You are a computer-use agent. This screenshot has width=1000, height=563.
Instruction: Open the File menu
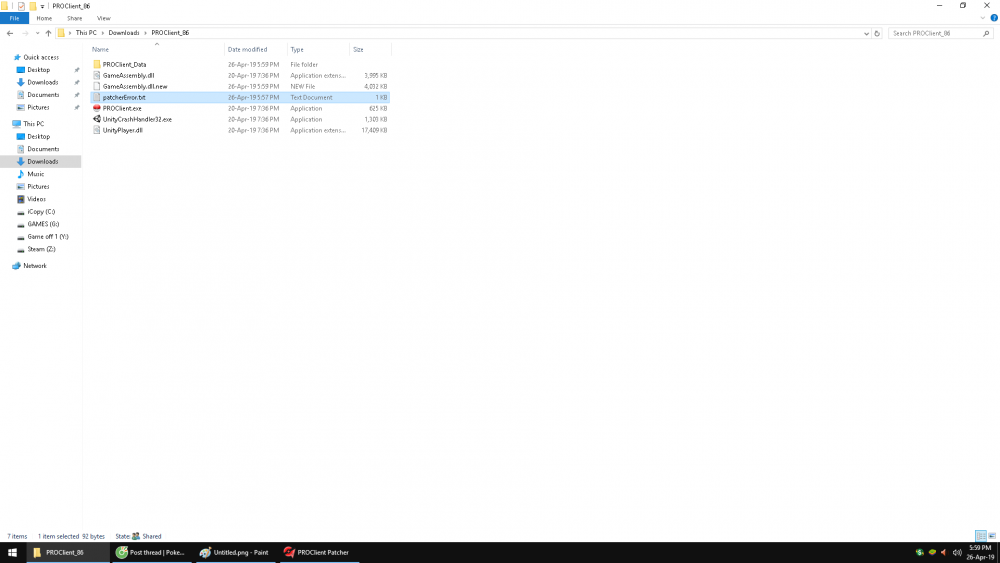coord(14,18)
